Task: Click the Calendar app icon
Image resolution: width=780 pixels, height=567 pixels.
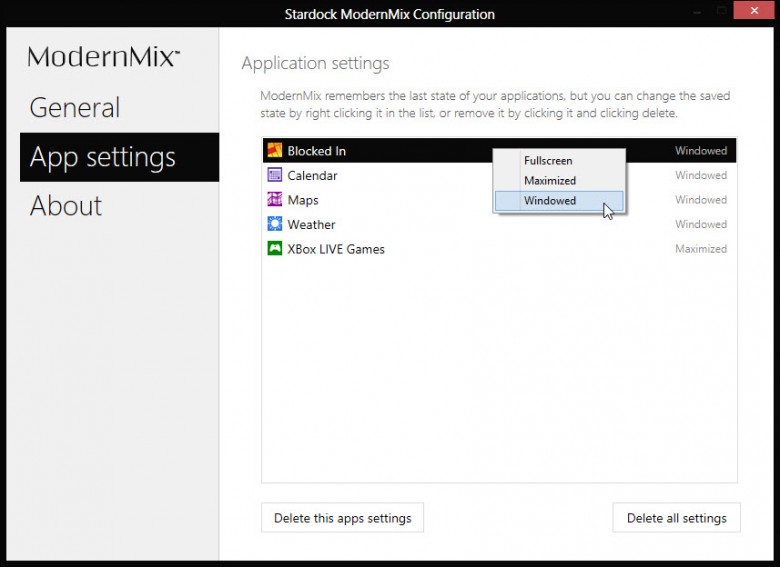Action: click(x=275, y=175)
